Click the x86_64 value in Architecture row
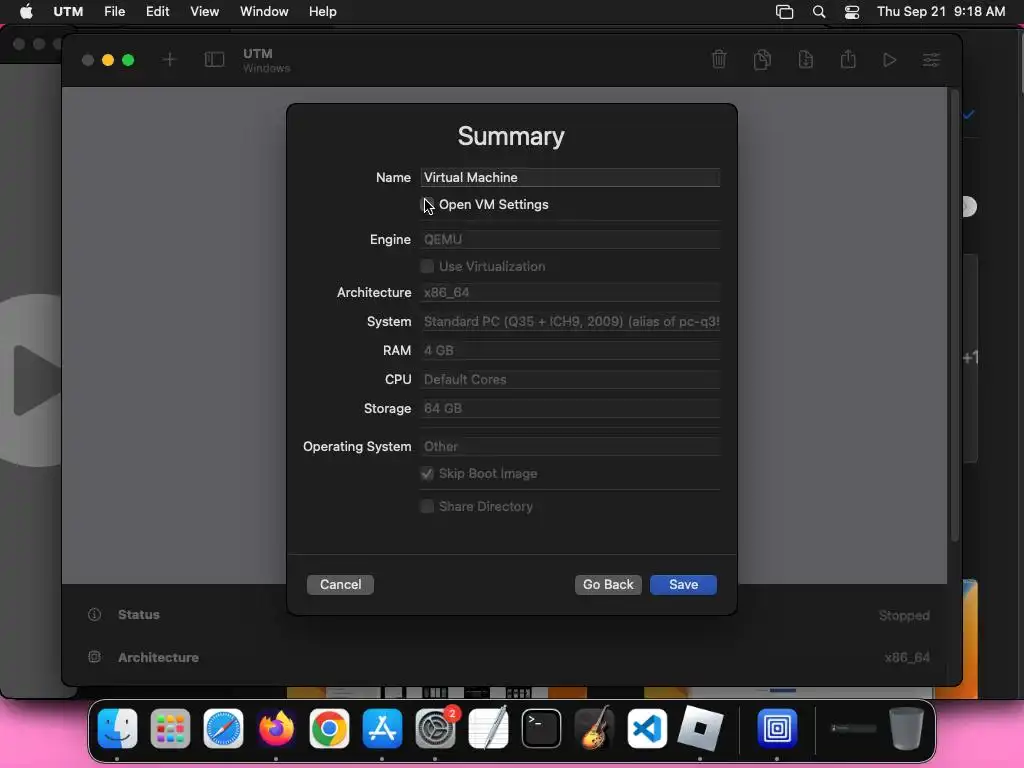 click(907, 658)
